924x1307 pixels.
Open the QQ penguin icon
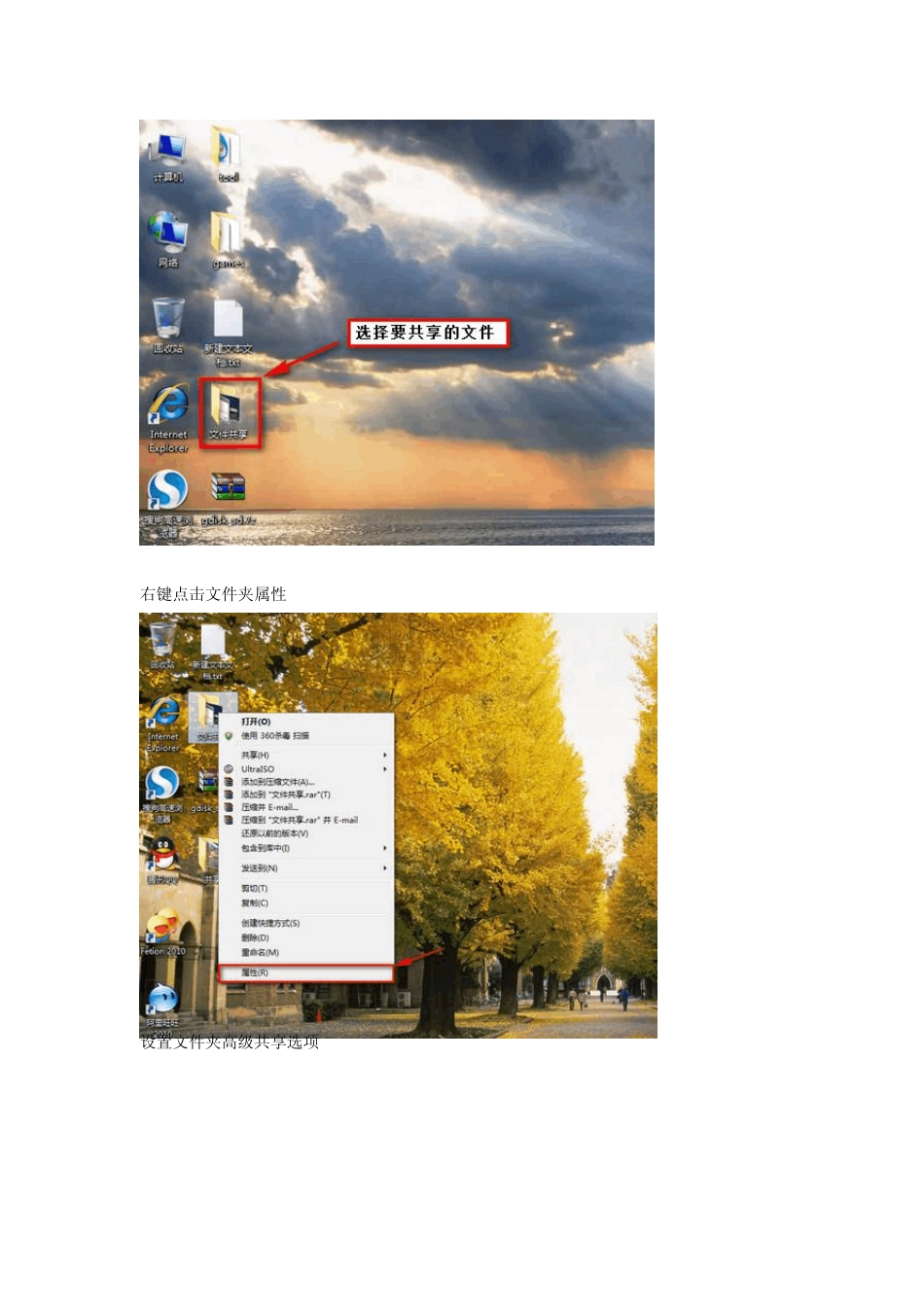click(x=162, y=860)
